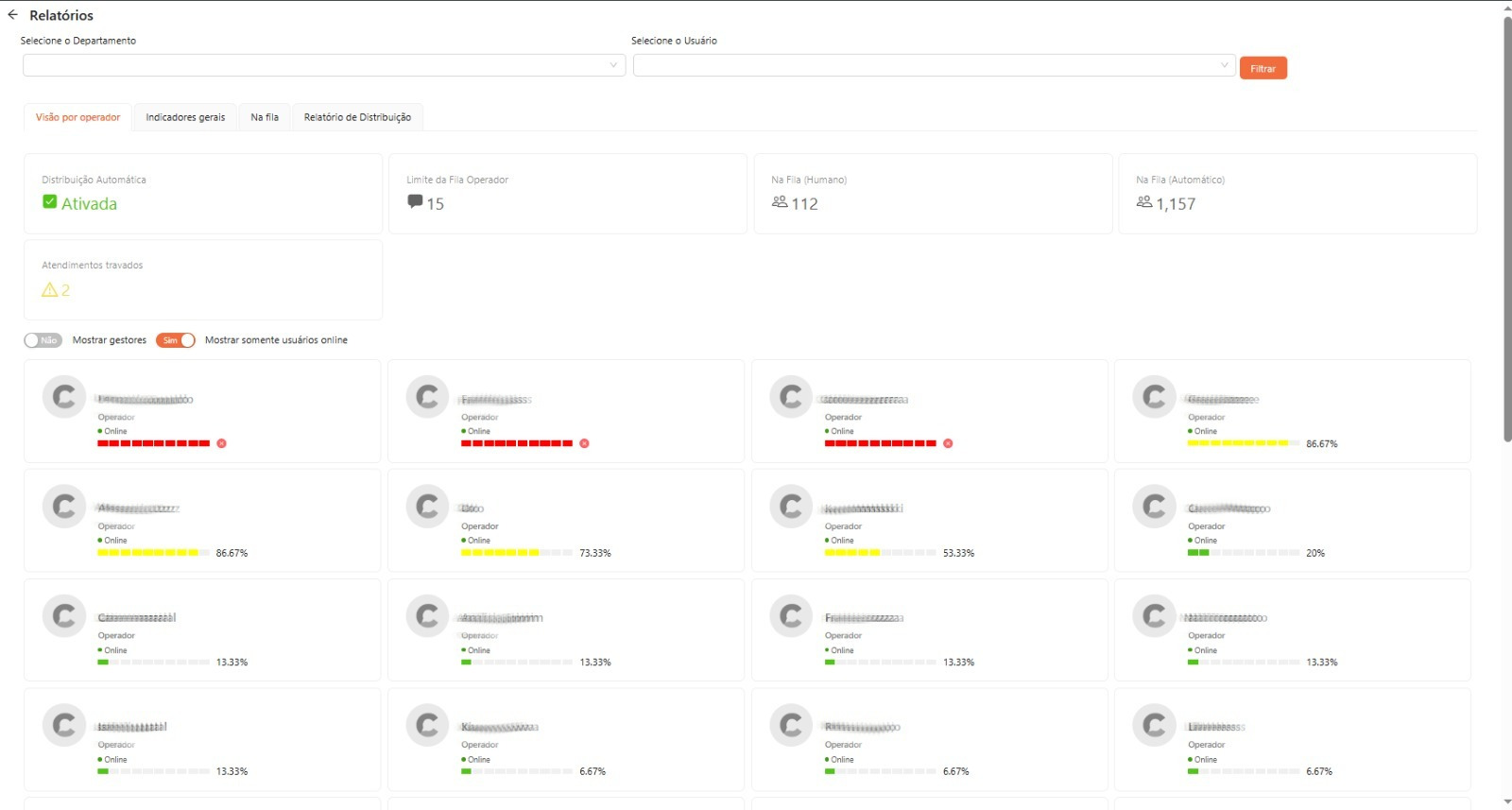Turn off Mostrar somente usuários online toggle

point(176,340)
